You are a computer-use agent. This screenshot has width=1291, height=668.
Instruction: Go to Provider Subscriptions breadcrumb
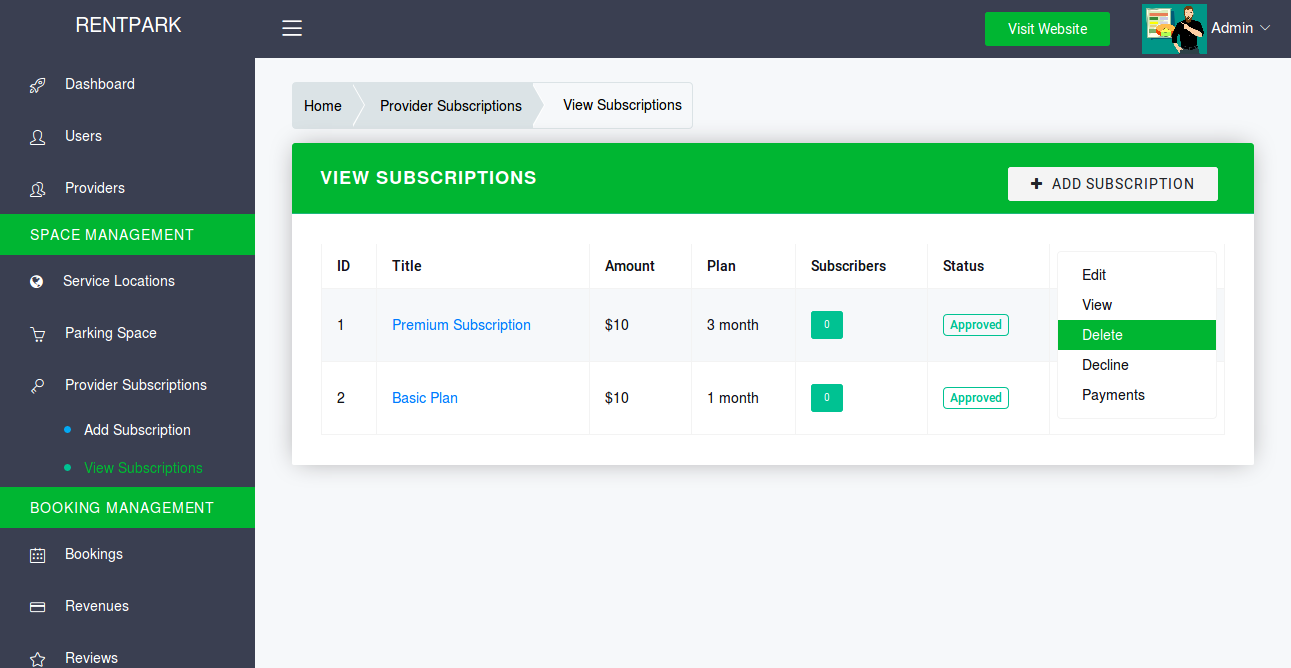[x=451, y=106]
